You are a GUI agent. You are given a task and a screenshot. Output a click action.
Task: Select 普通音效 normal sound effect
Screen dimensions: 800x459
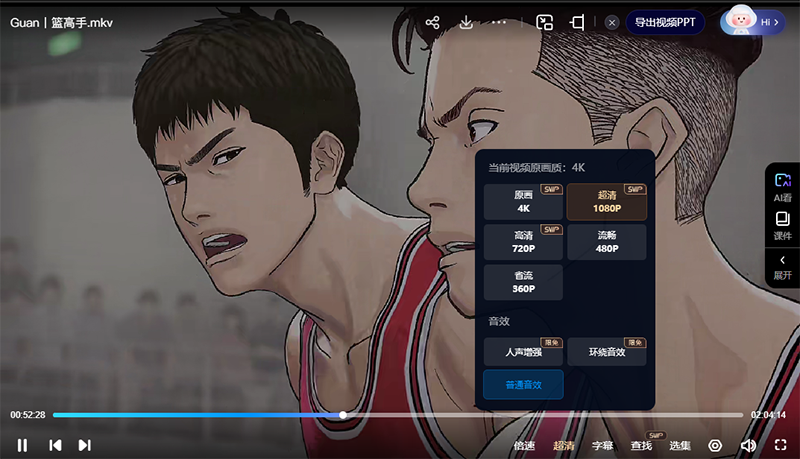click(x=523, y=385)
